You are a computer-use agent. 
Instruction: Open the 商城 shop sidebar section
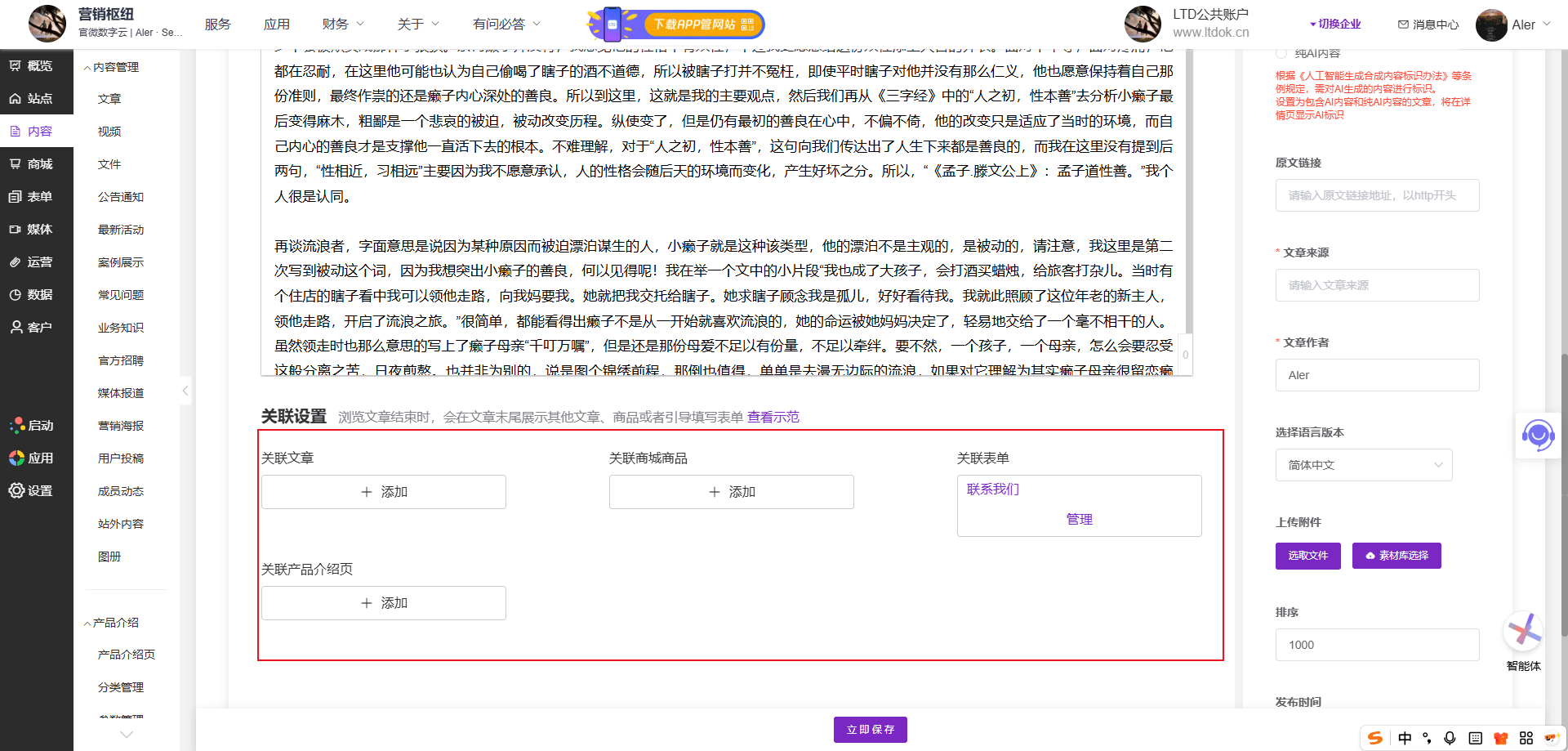click(x=31, y=164)
